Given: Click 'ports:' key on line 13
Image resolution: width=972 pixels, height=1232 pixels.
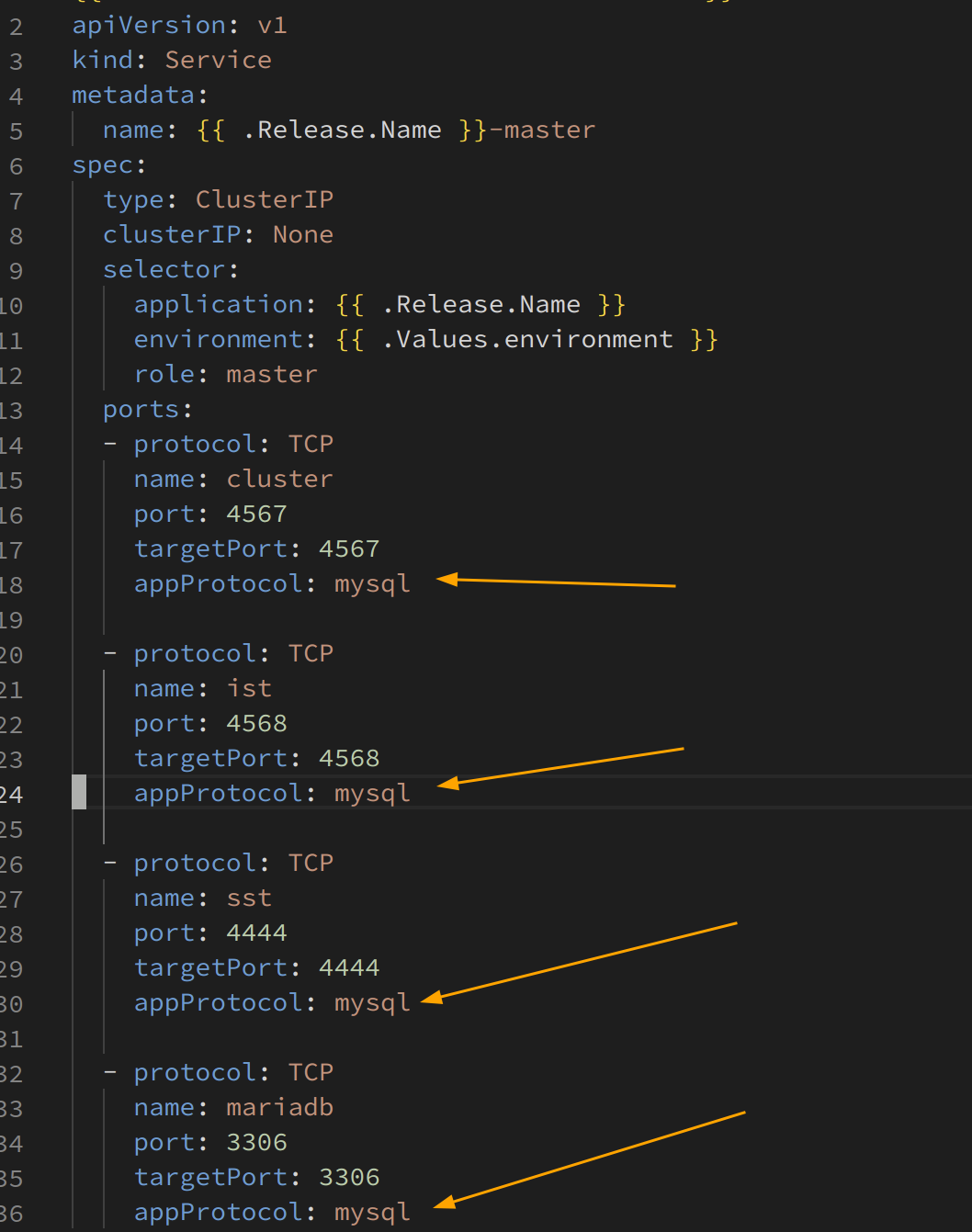Looking at the screenshot, I should pos(147,409).
